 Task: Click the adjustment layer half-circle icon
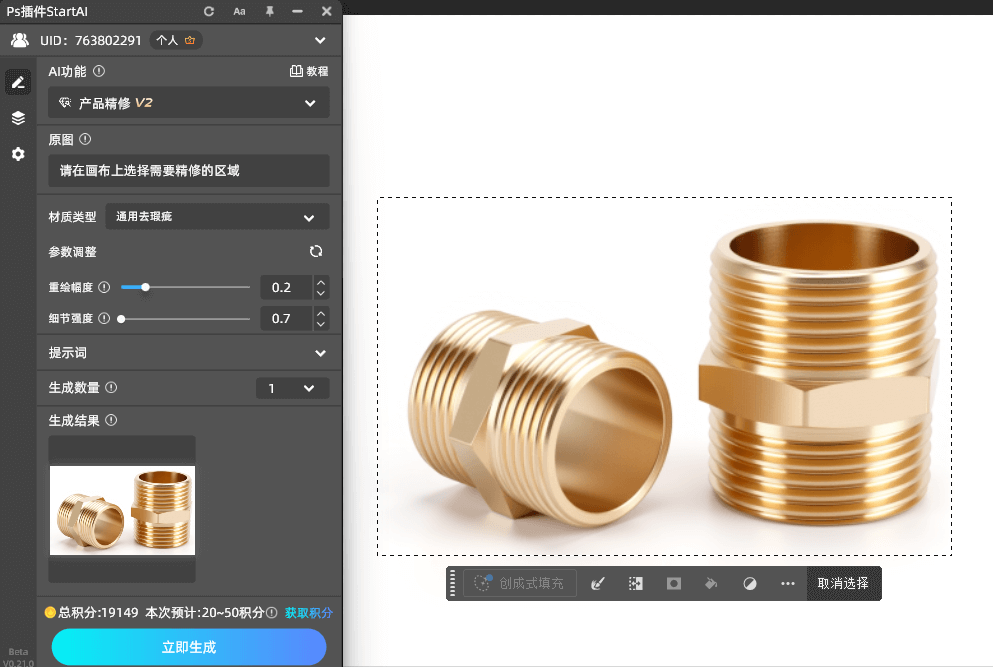[x=750, y=583]
